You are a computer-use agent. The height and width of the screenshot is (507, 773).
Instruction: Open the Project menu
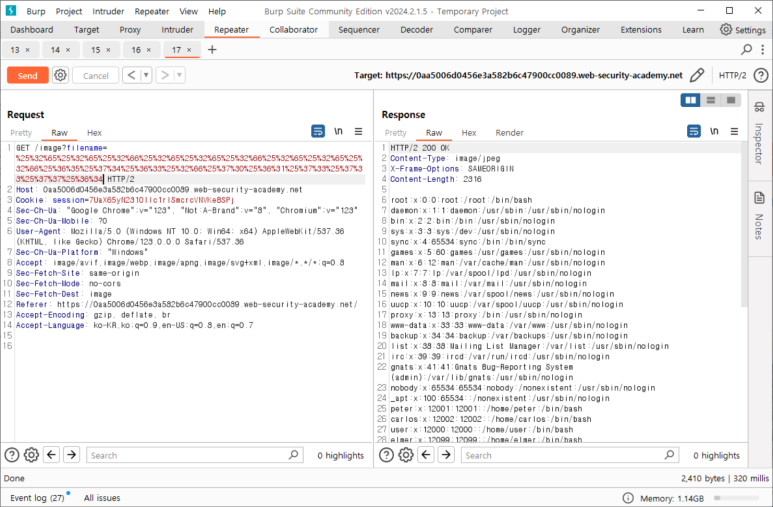(69, 11)
